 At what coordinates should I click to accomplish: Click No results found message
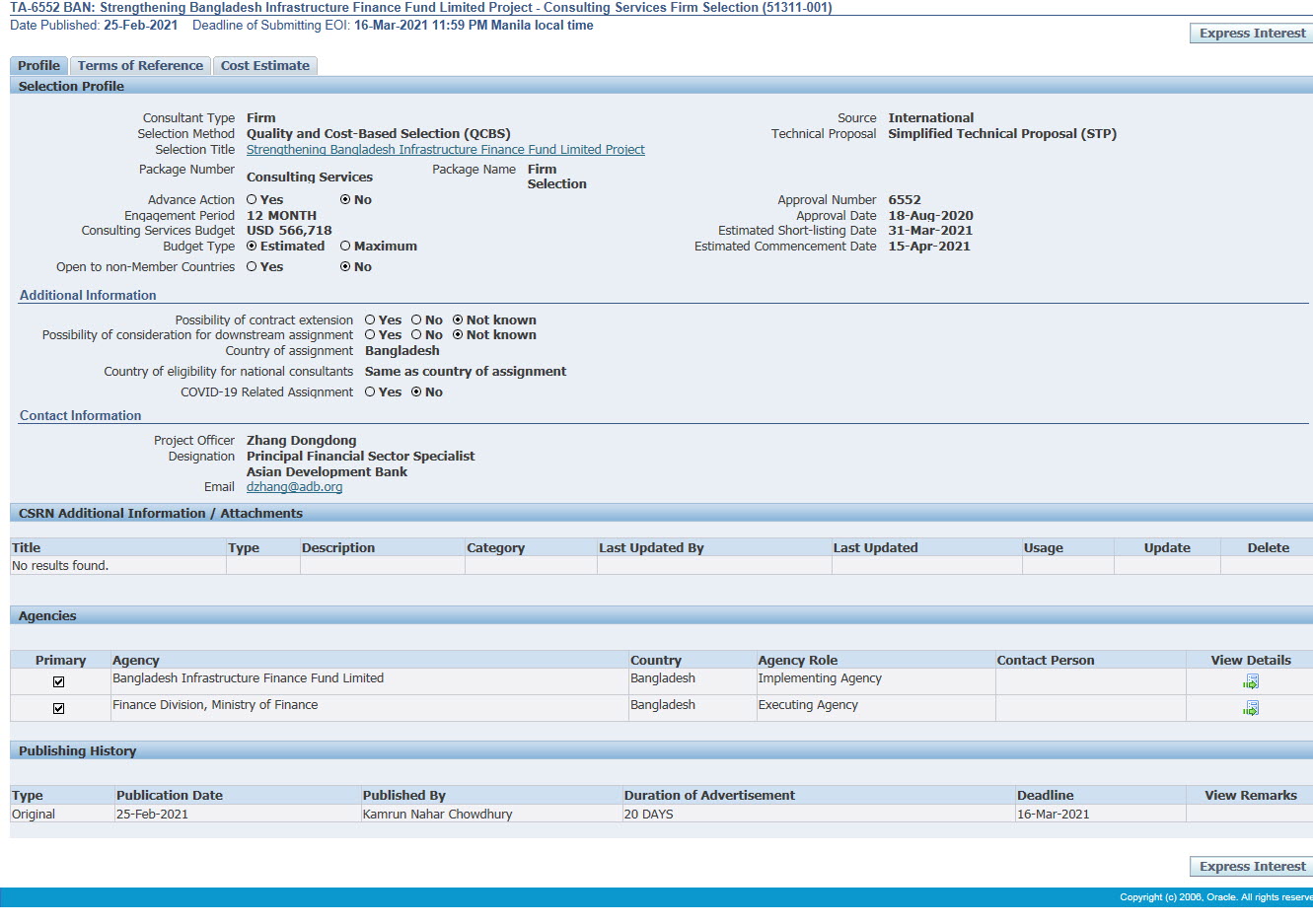coord(60,566)
